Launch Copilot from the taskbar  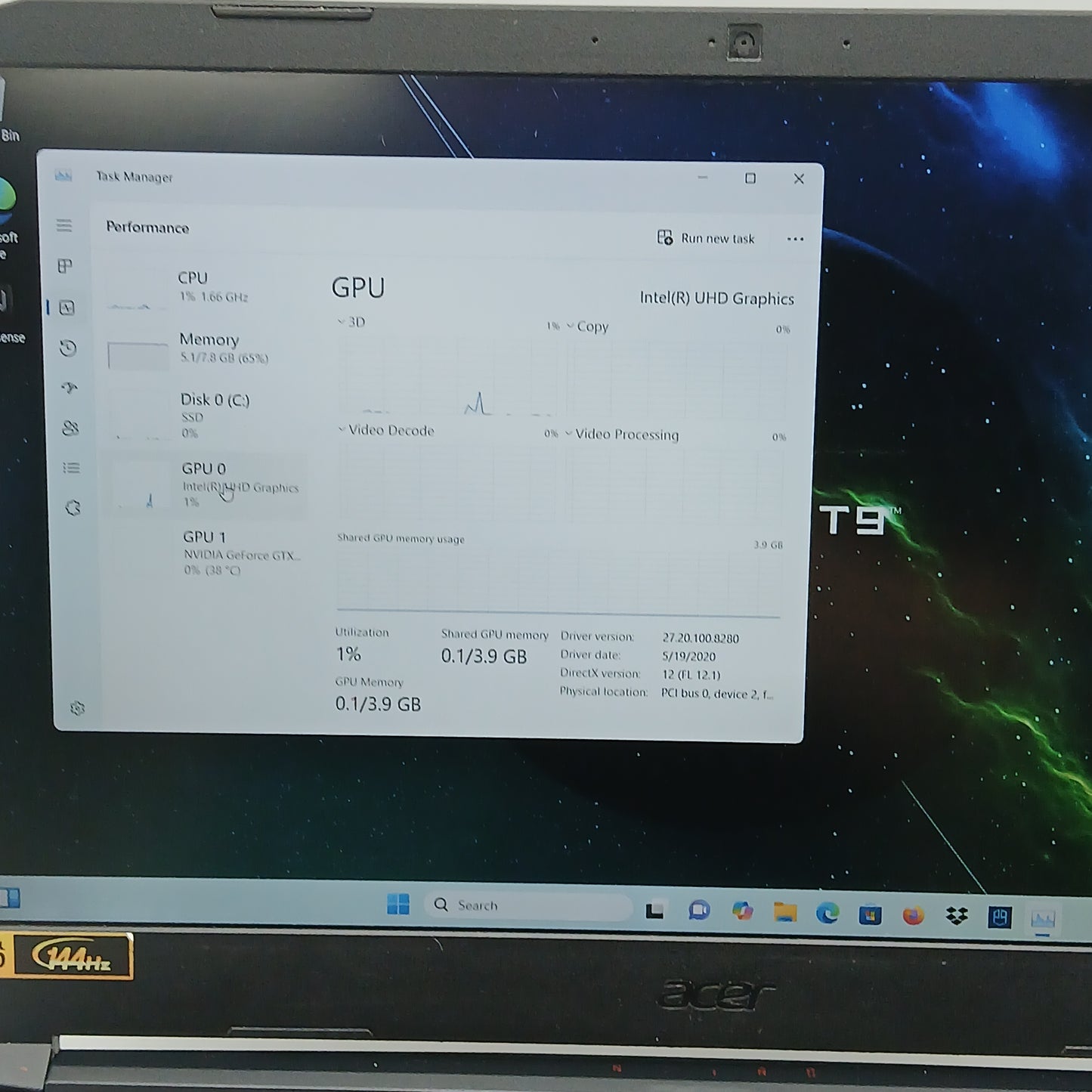[x=743, y=911]
